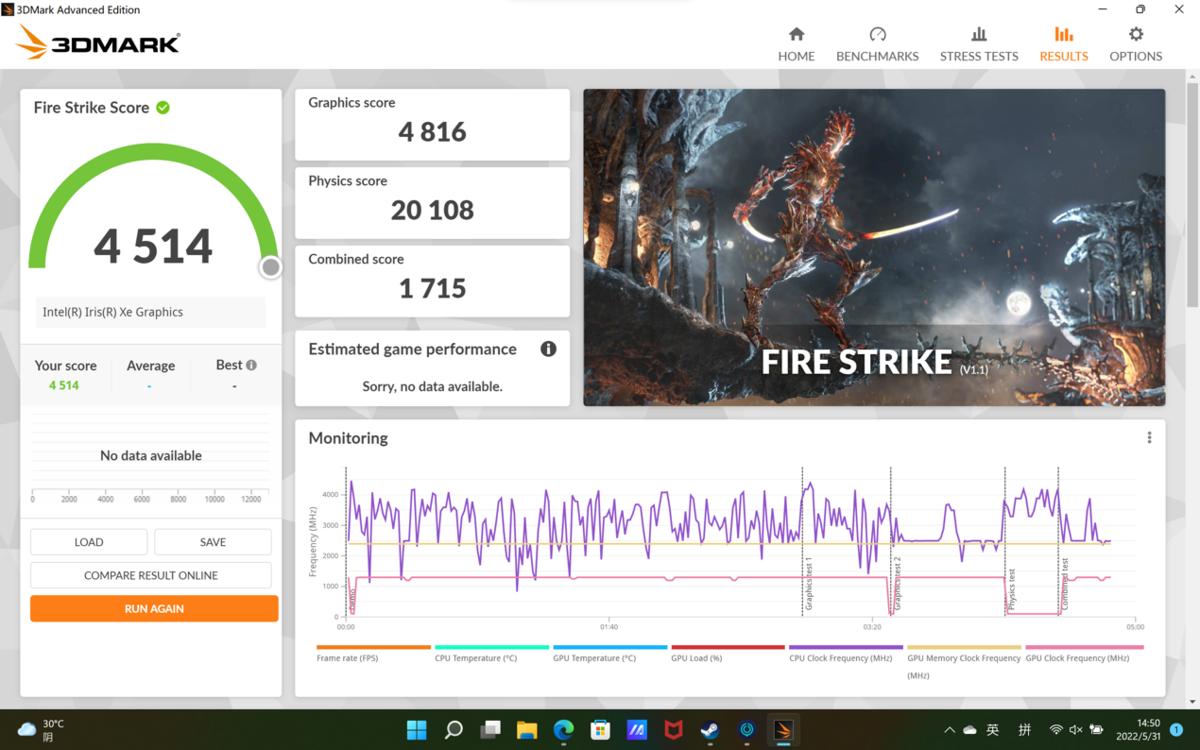
Task: Click the CPU Clock Frequency purple legend swatch
Action: pyautogui.click(x=845, y=647)
